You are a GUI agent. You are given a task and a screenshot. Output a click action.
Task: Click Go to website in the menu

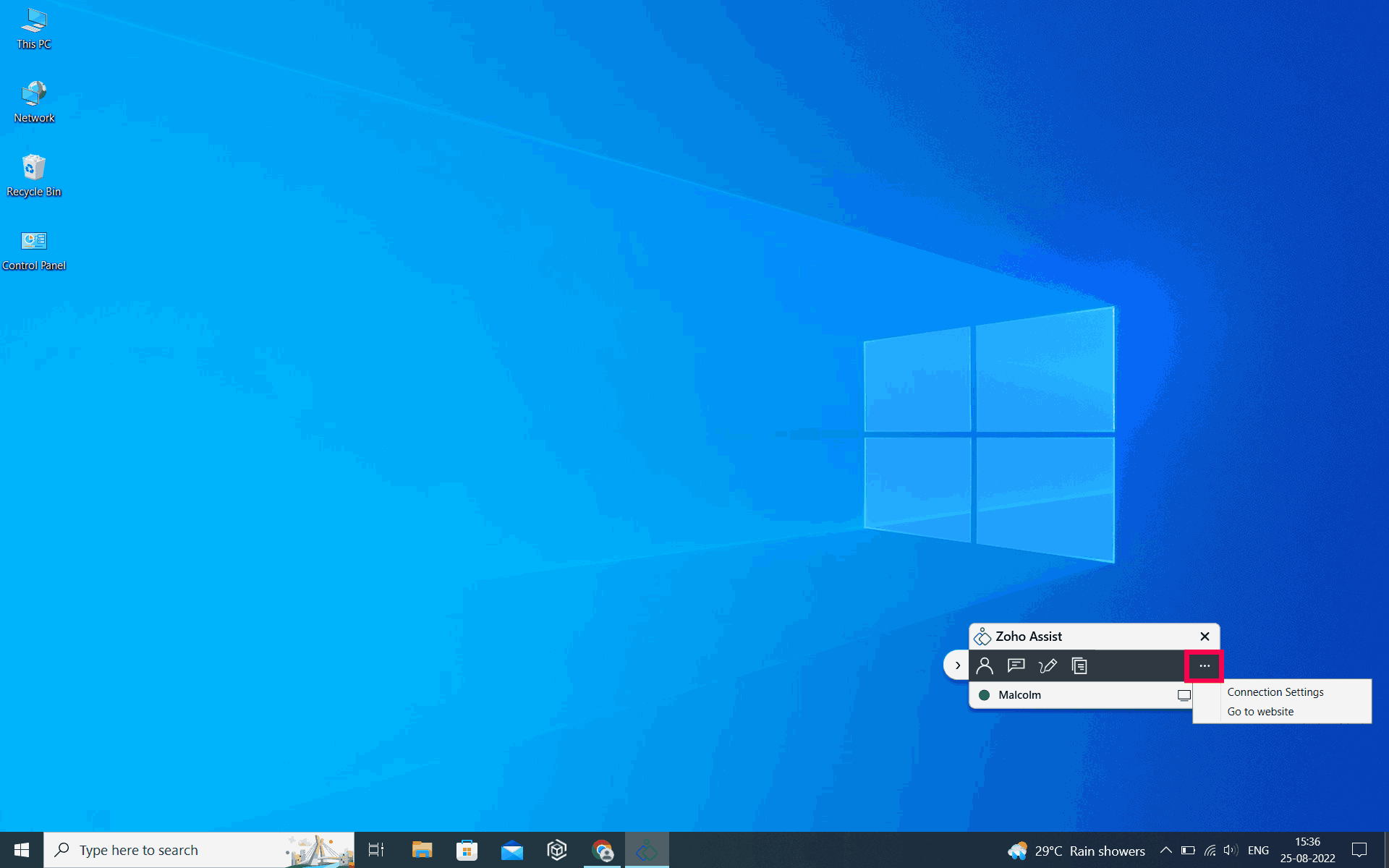[x=1260, y=711]
